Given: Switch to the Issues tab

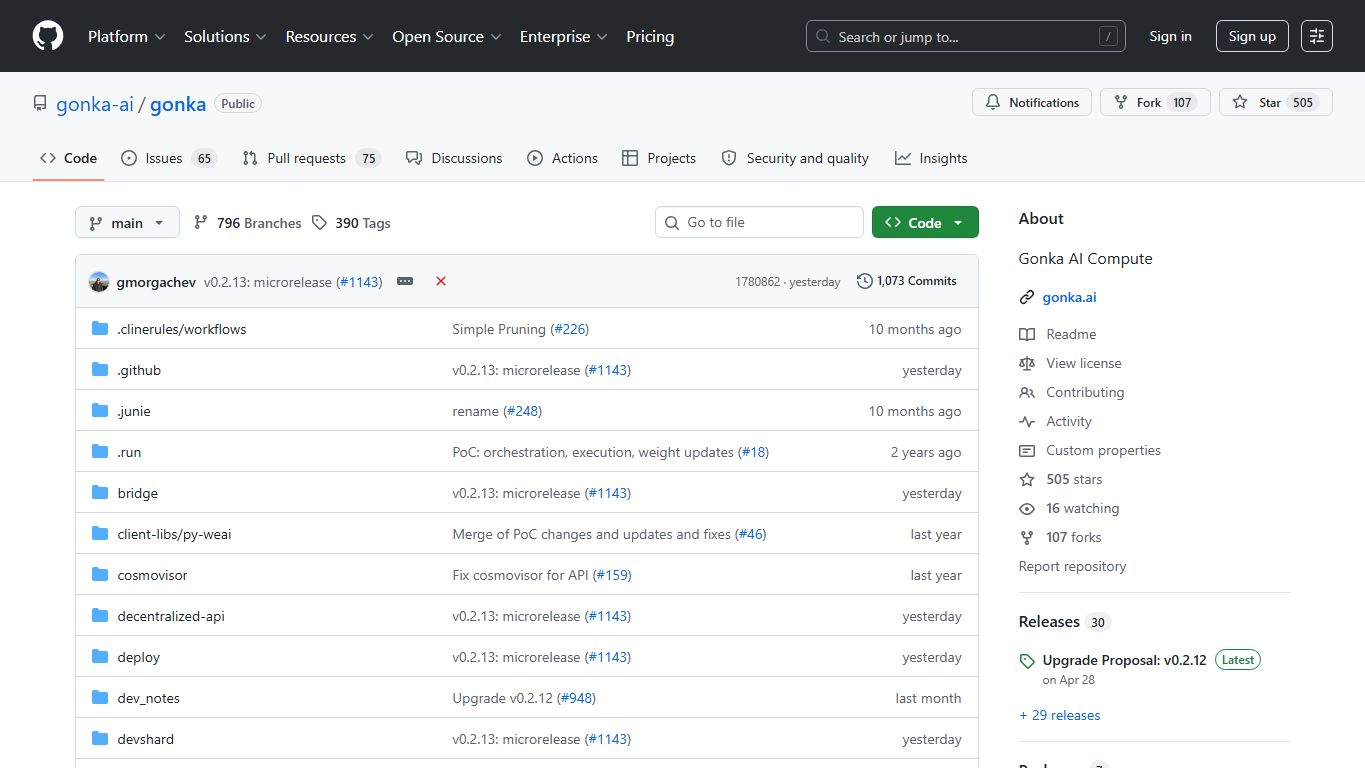Looking at the screenshot, I should [169, 158].
